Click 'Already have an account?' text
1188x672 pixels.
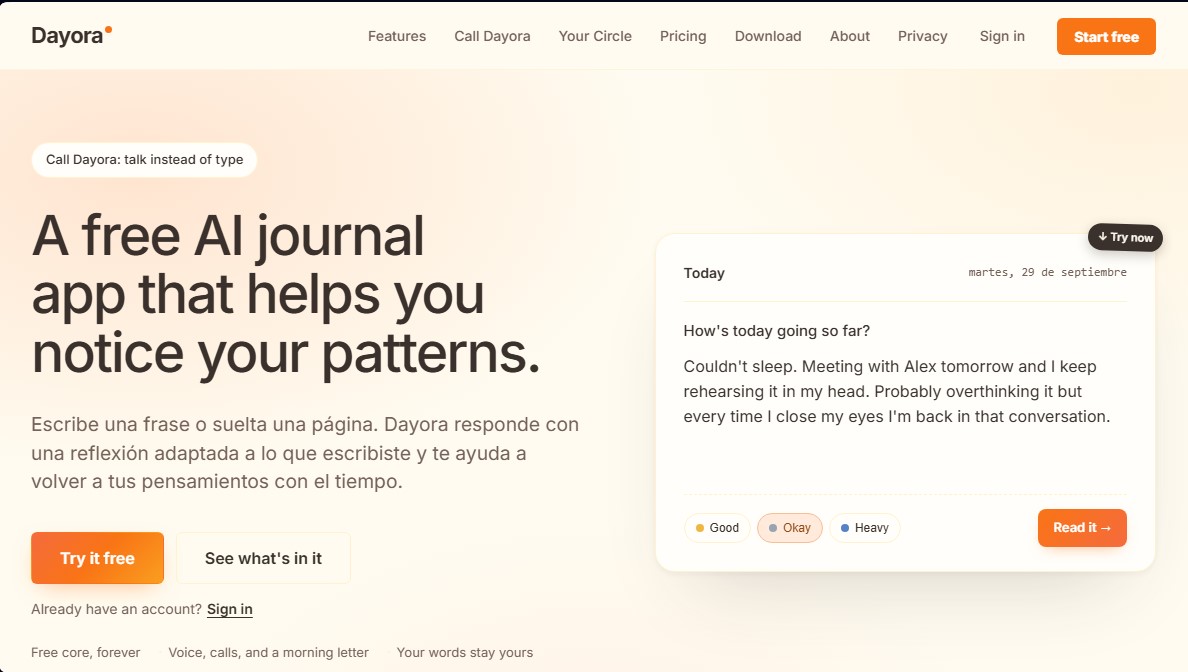coord(117,609)
